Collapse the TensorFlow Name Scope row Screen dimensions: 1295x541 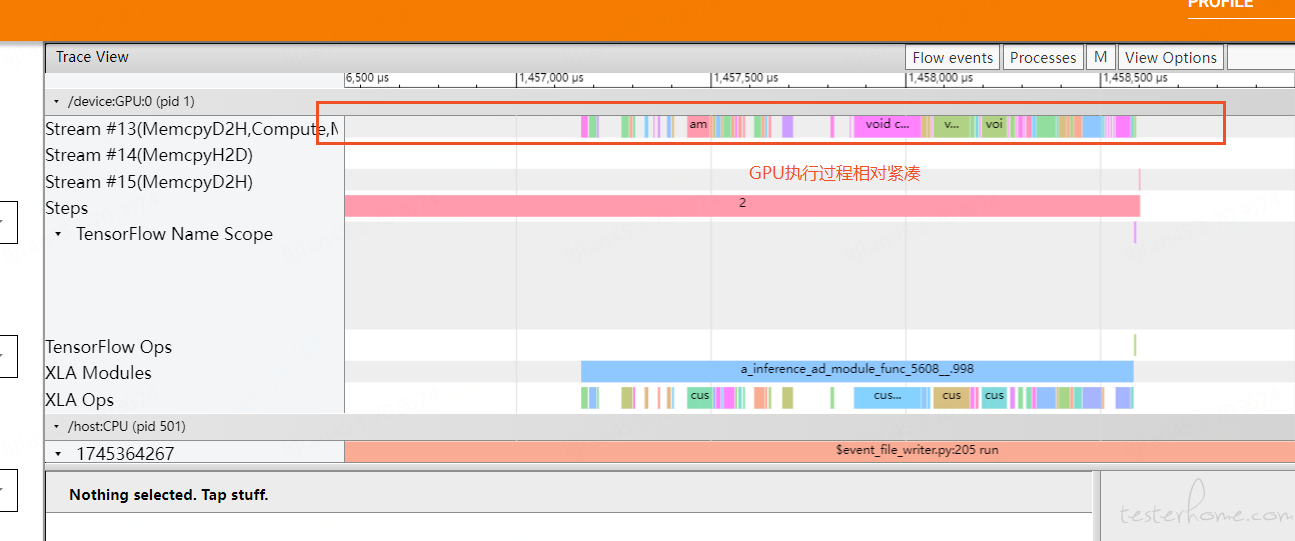(x=58, y=234)
